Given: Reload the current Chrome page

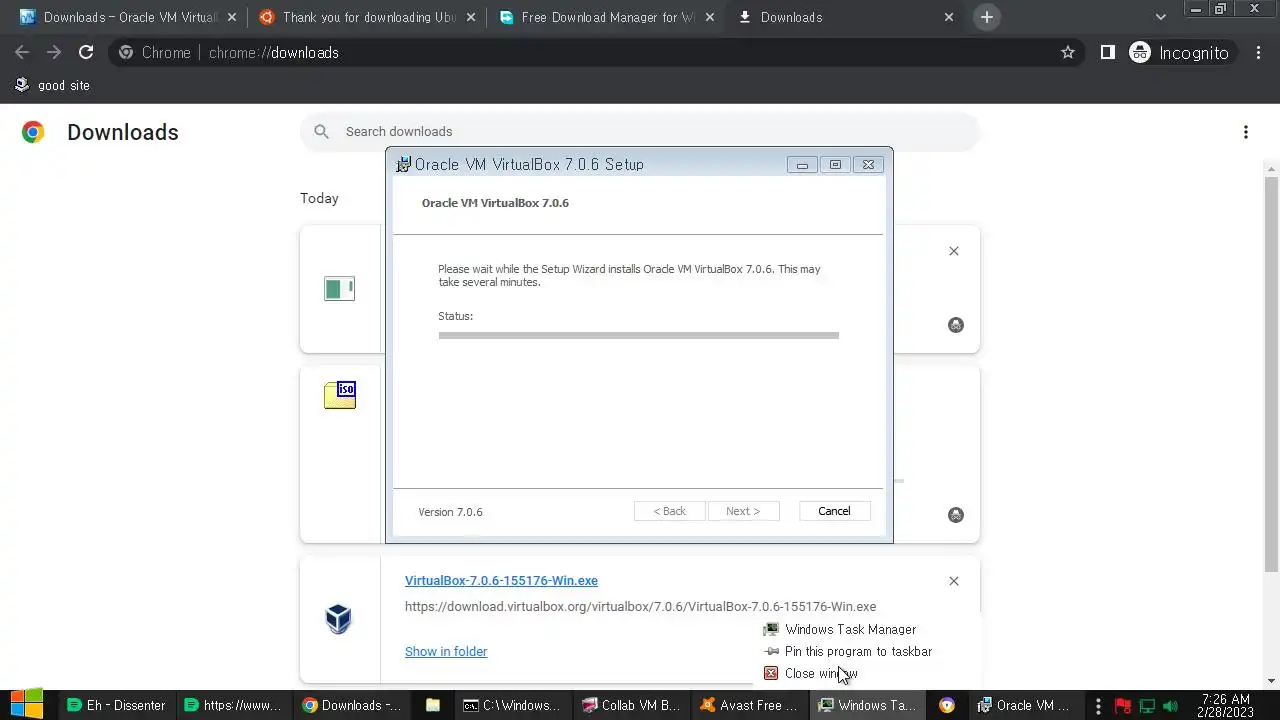Looking at the screenshot, I should (x=86, y=52).
